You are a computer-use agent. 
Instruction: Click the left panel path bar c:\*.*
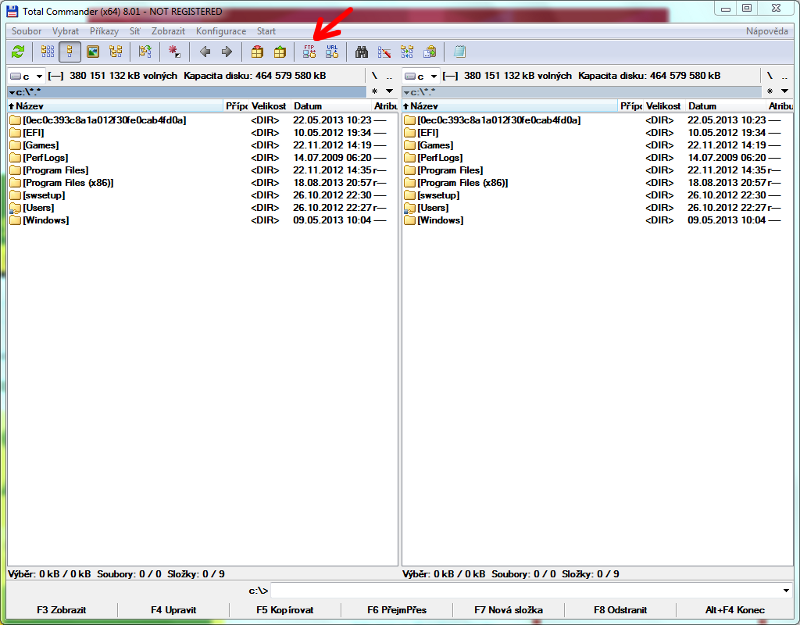[x=187, y=92]
